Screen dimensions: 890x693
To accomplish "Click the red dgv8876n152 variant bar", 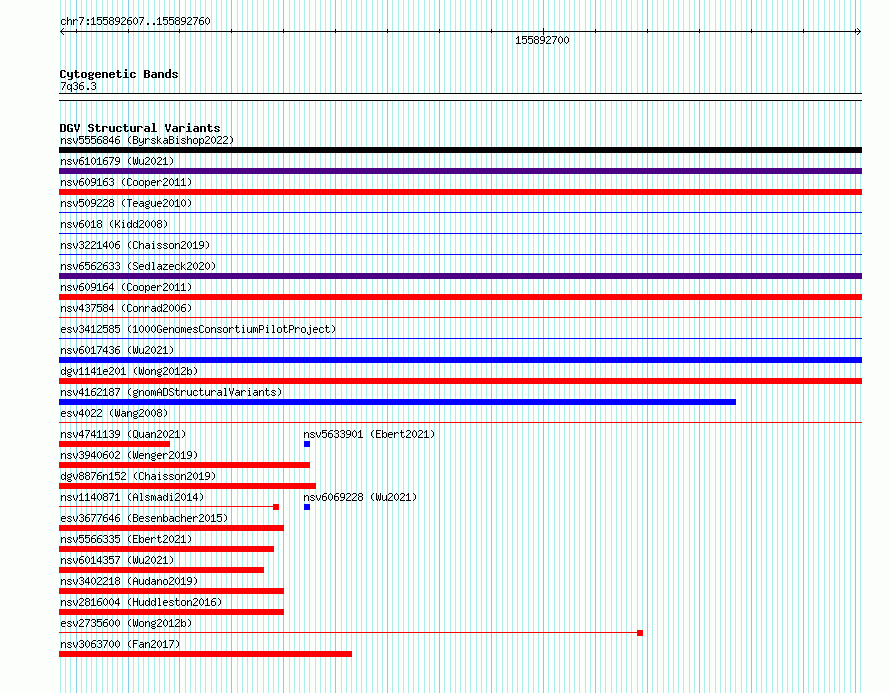I will [x=187, y=486].
